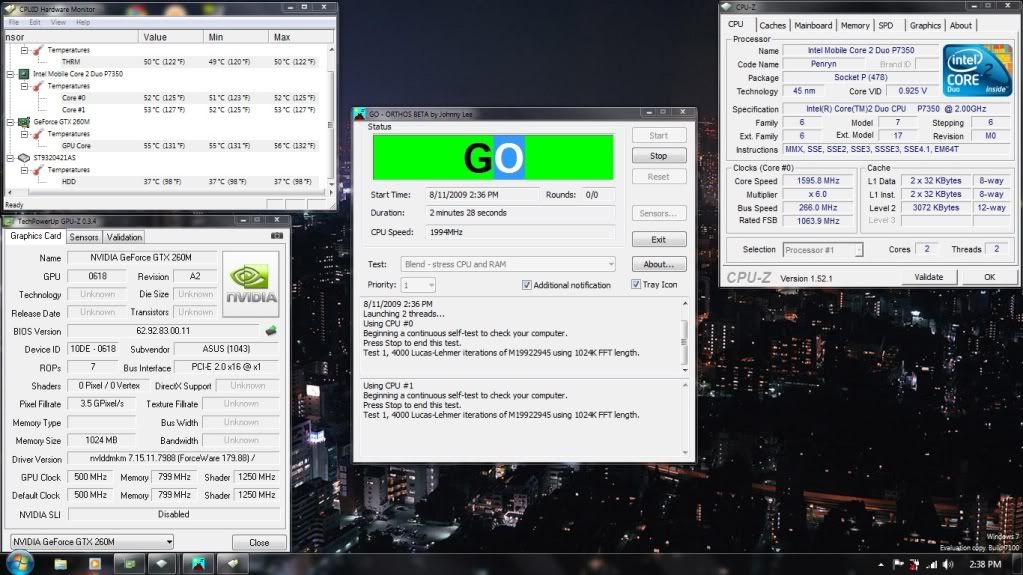
Task: Click the HWMonitor vertical scrollbar
Action: click(331, 116)
